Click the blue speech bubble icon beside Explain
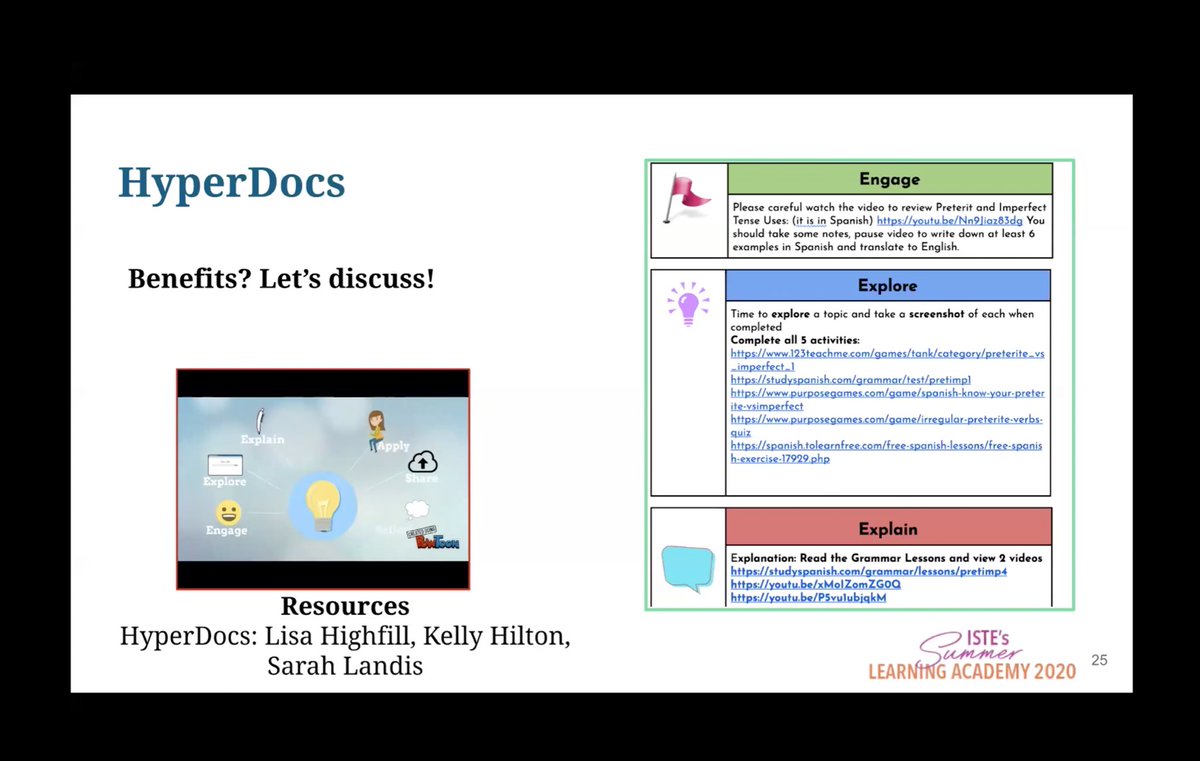The height and width of the screenshot is (761, 1200). (x=688, y=568)
